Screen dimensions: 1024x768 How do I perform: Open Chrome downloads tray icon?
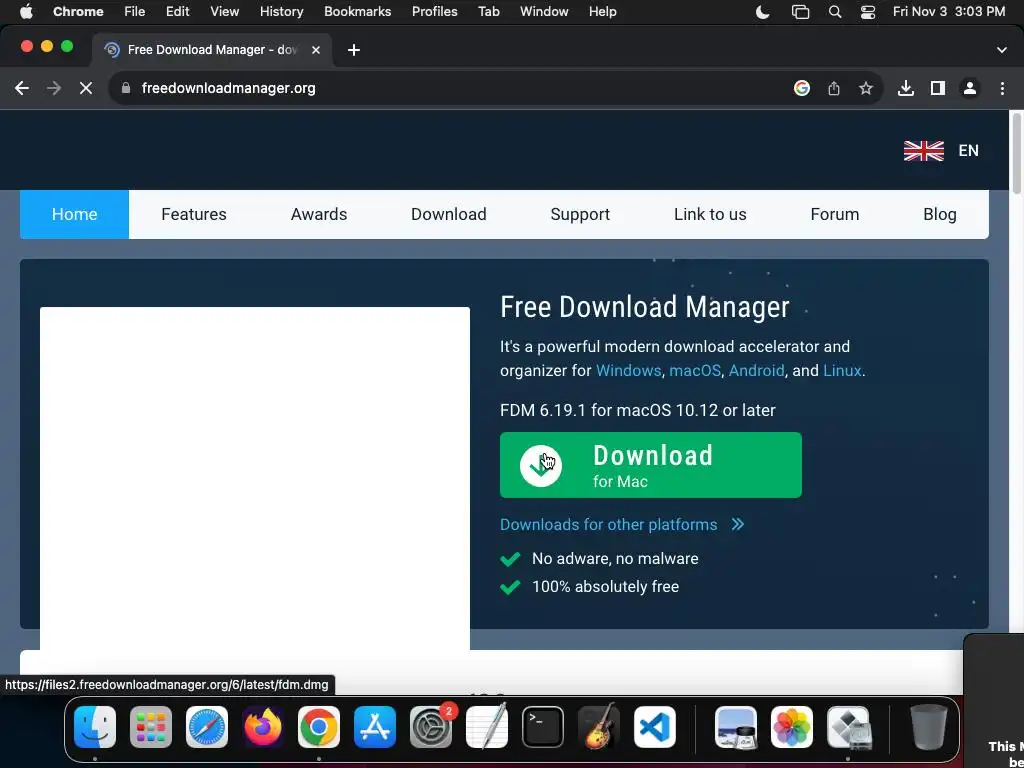click(x=906, y=88)
